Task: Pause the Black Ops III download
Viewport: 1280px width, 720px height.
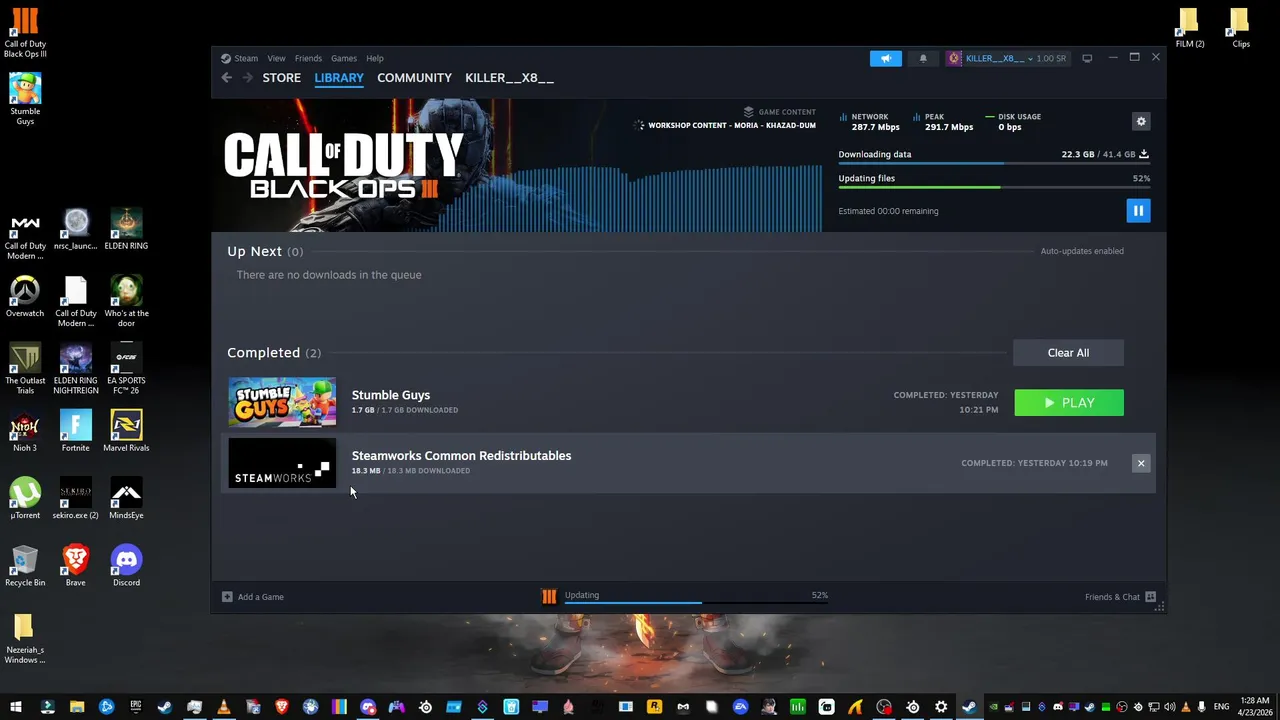Action: coord(1138,211)
